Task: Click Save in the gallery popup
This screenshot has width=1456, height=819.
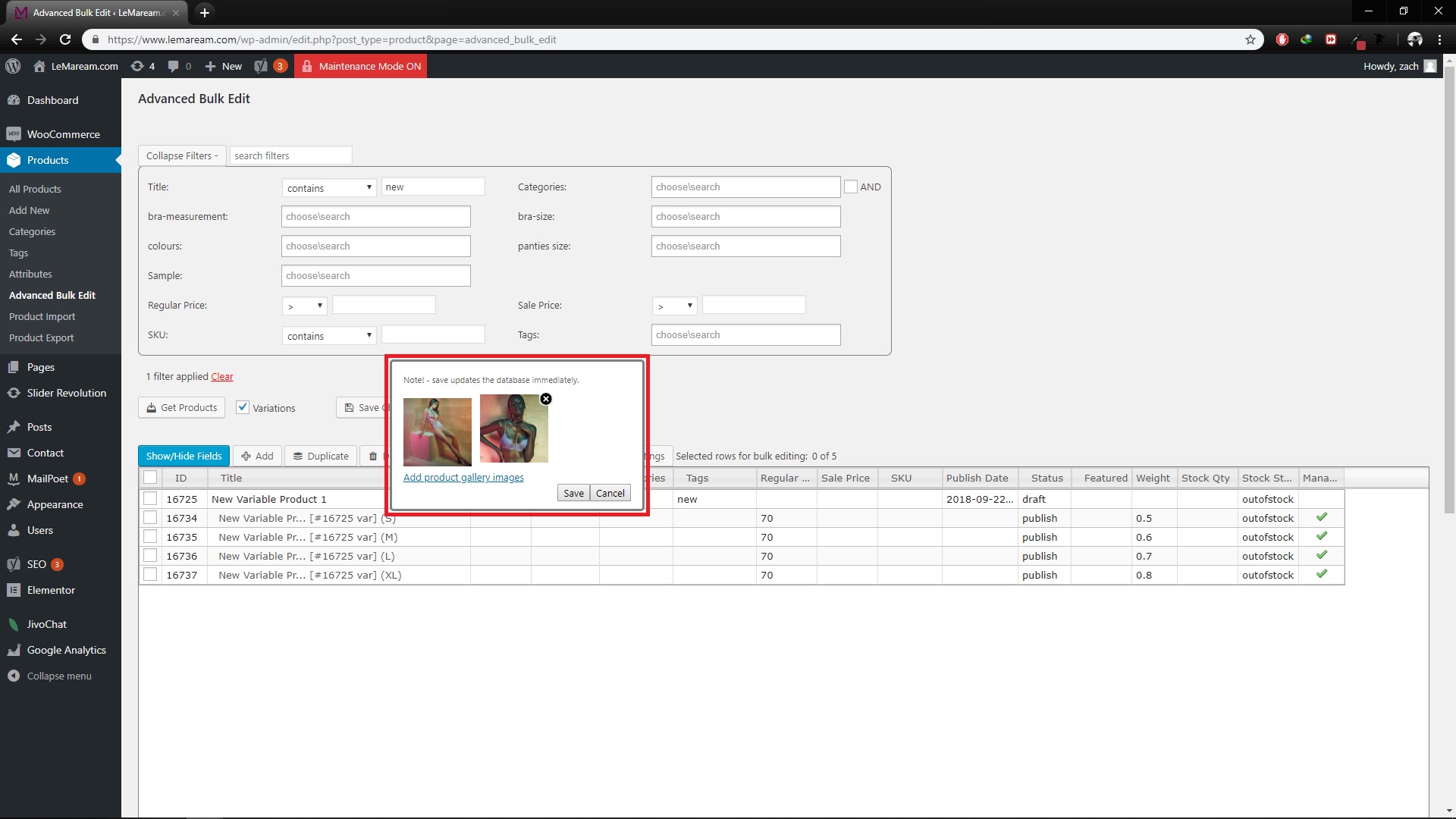Action: click(573, 493)
